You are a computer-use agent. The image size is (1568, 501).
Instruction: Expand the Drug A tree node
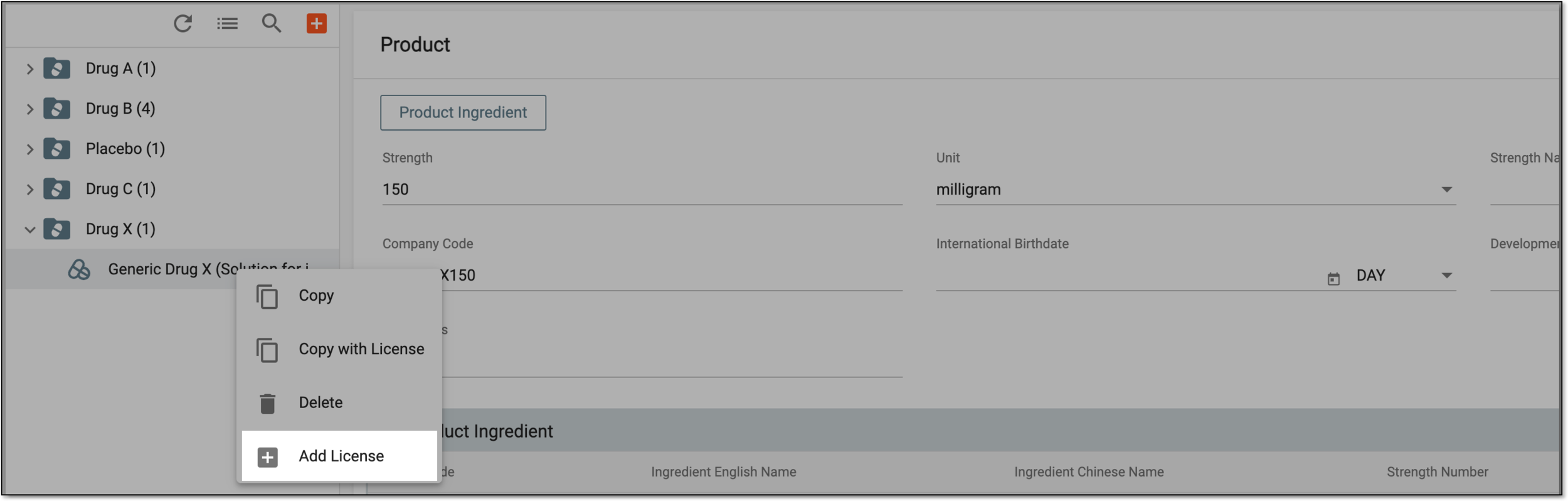(x=29, y=69)
